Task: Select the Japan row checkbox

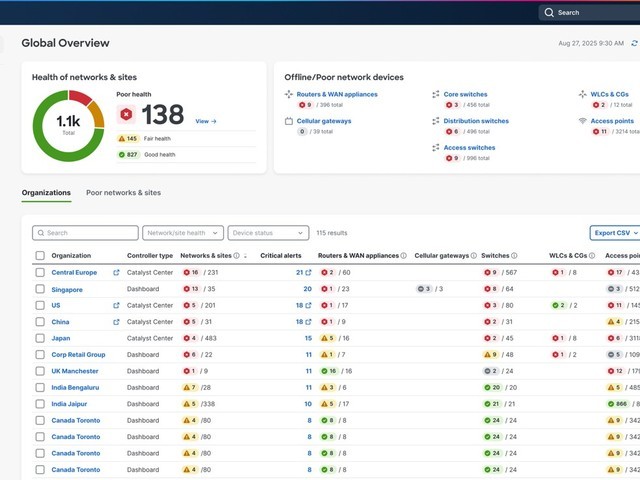Action: click(x=40, y=338)
